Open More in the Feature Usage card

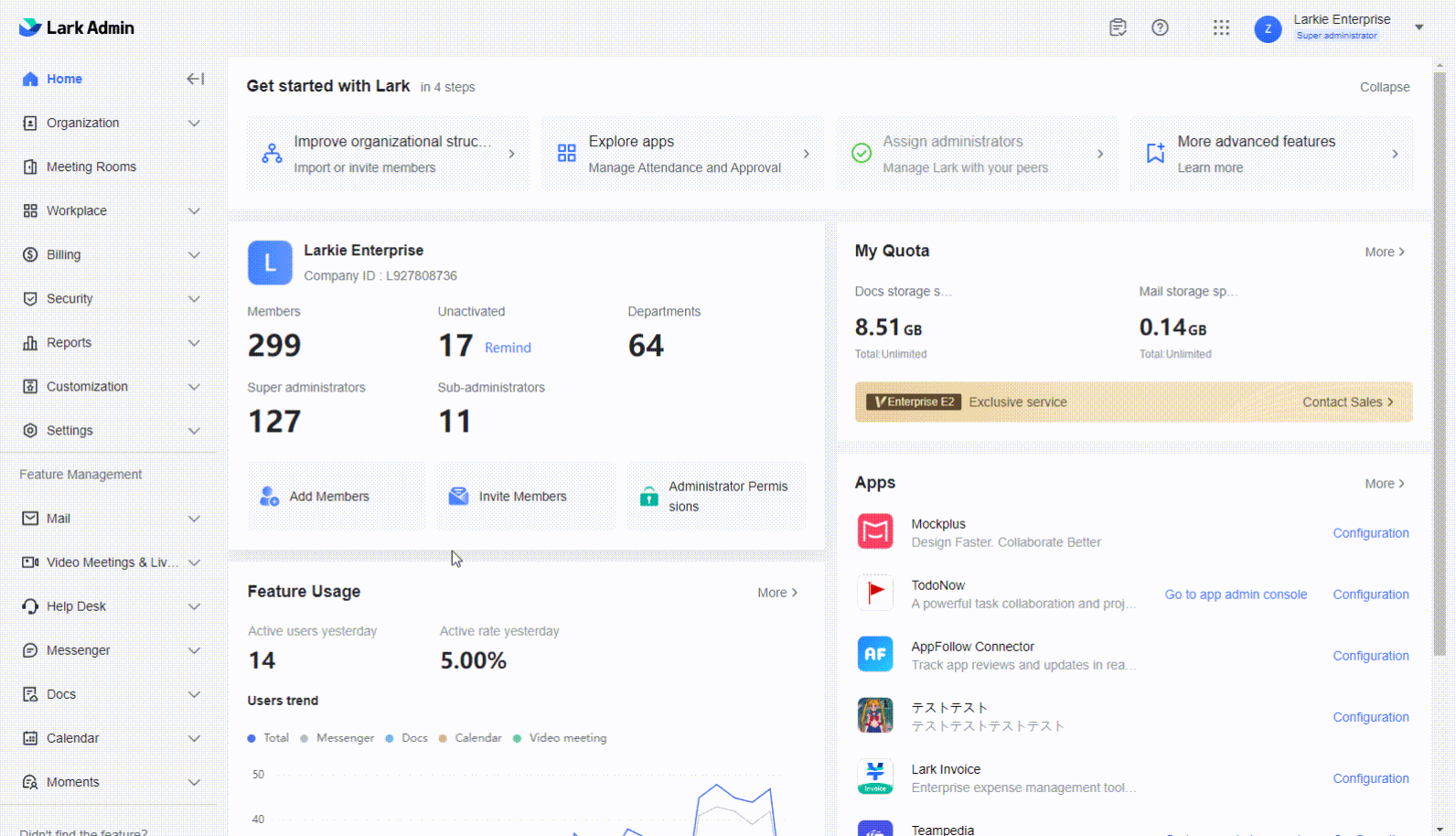pyautogui.click(x=777, y=592)
